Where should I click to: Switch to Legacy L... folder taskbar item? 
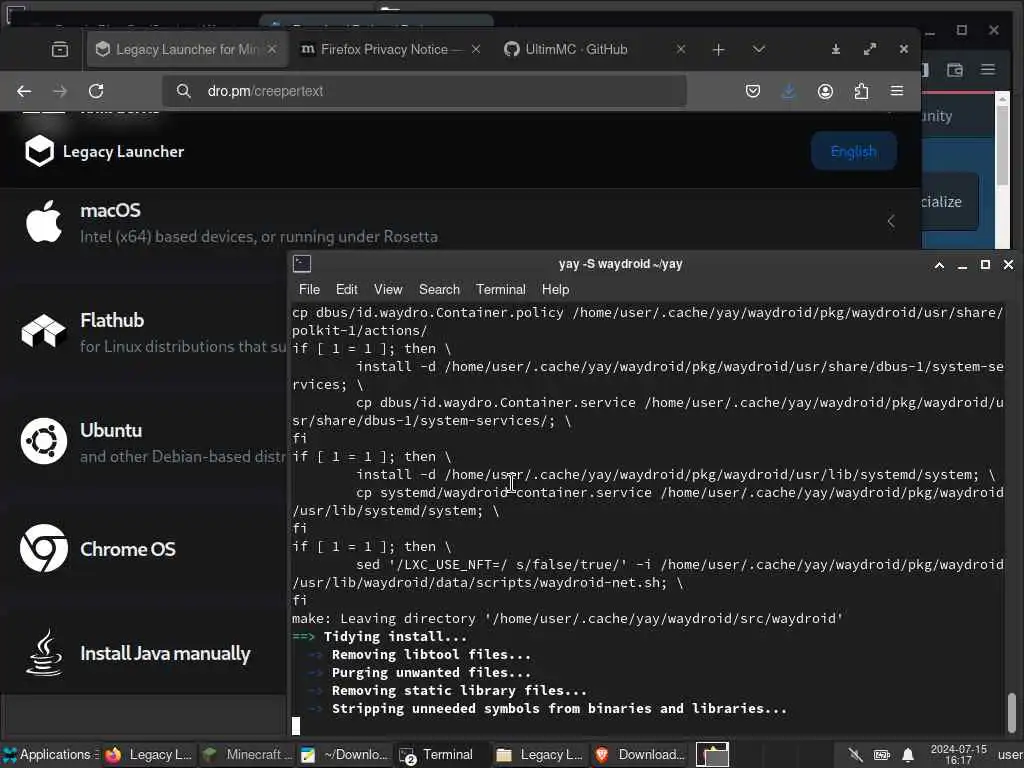(x=540, y=755)
